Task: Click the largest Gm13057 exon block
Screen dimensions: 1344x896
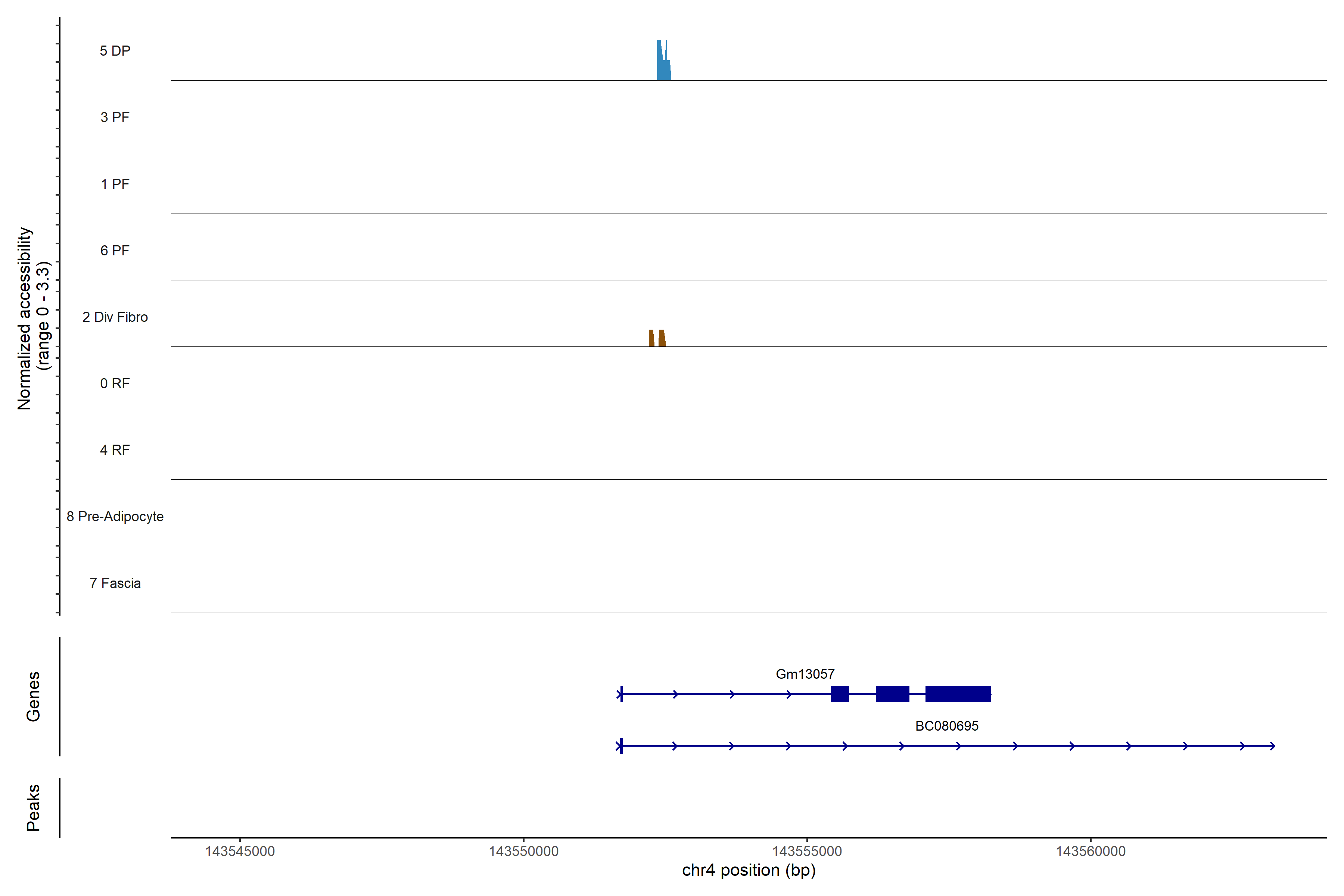Action: click(x=958, y=694)
